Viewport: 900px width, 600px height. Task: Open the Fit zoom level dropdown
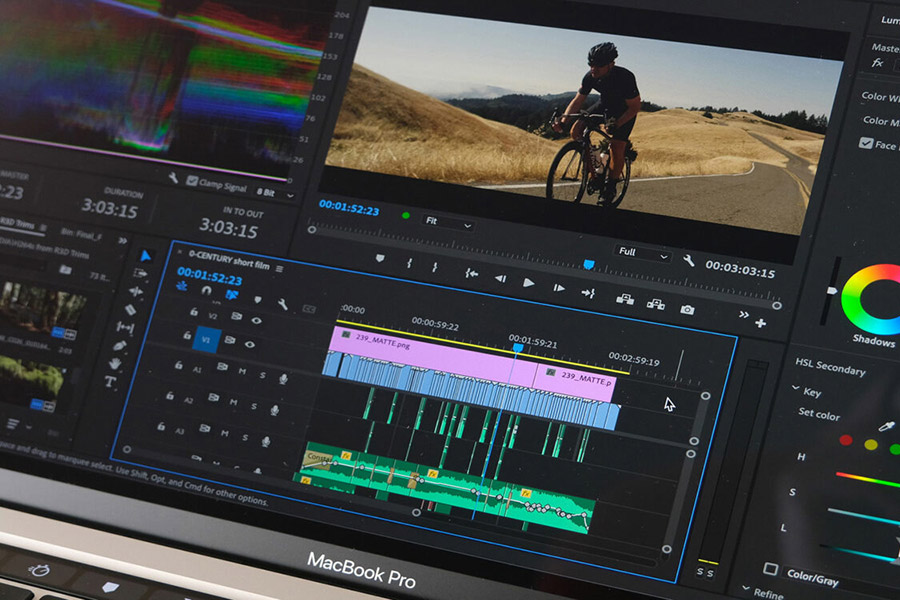(449, 223)
